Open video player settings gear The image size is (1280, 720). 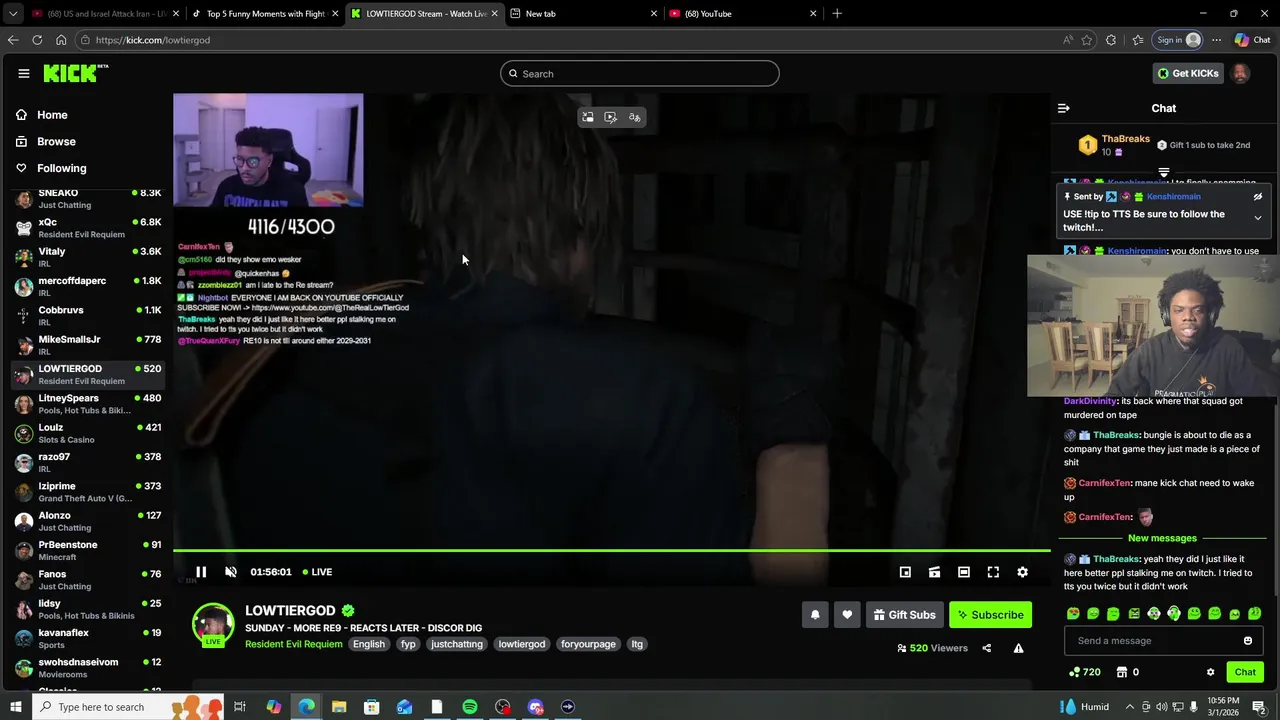click(1022, 572)
